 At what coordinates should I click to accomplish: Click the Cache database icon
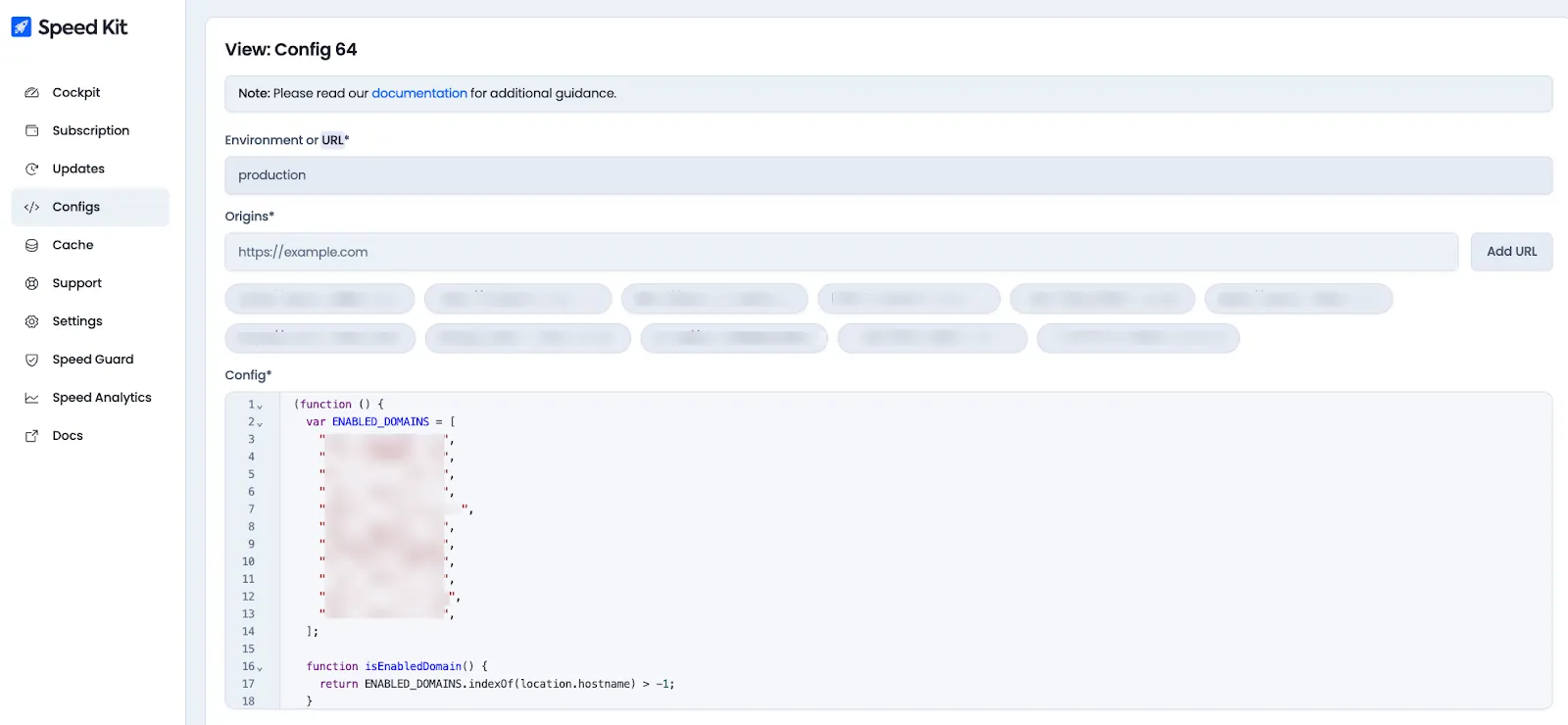tap(31, 245)
